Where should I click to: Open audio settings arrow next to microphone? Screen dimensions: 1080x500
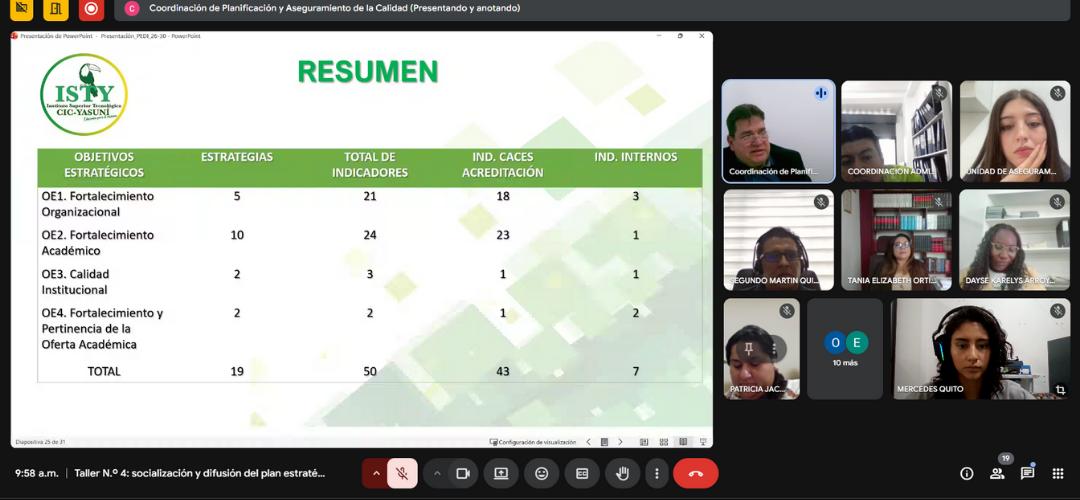(x=376, y=473)
